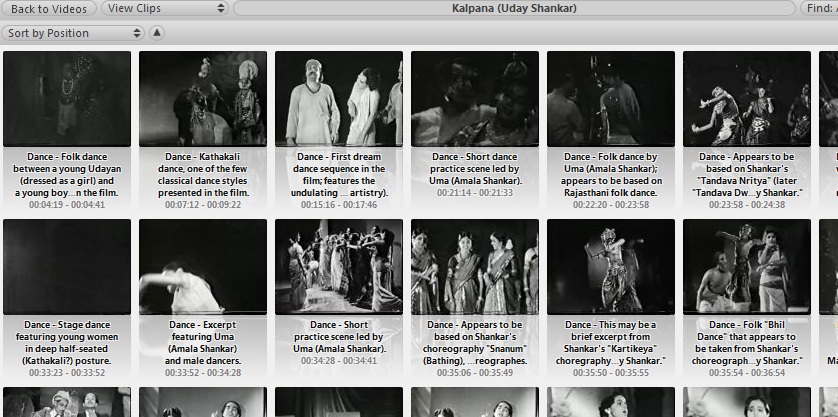The width and height of the screenshot is (838, 417).
Task: Click the timecode 00:04:19 - 00:04:41
Action: click(x=67, y=205)
